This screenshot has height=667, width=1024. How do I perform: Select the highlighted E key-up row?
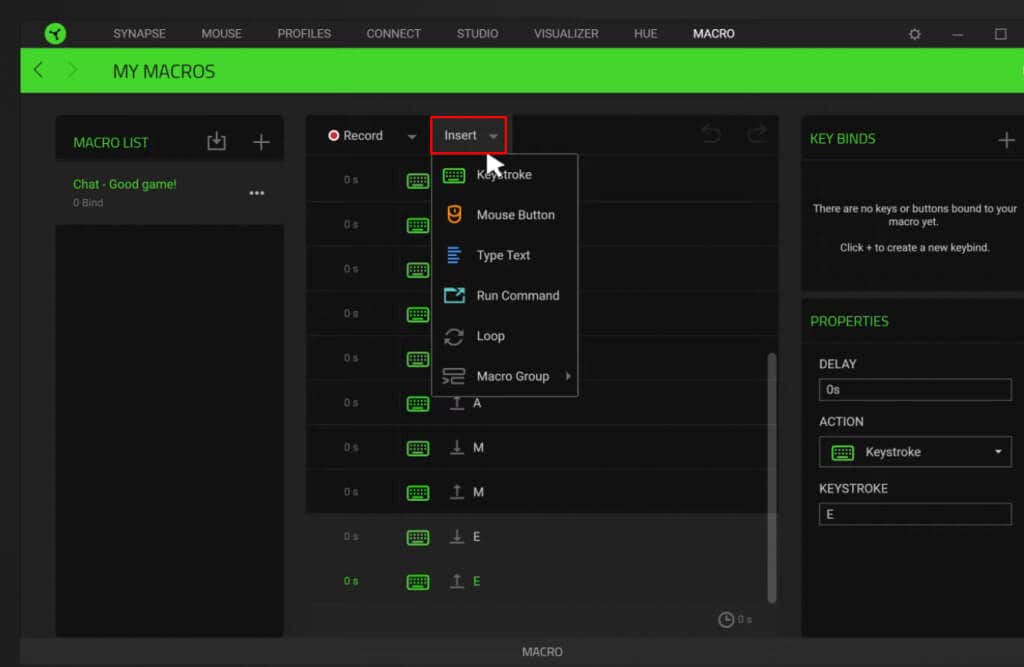pos(536,581)
